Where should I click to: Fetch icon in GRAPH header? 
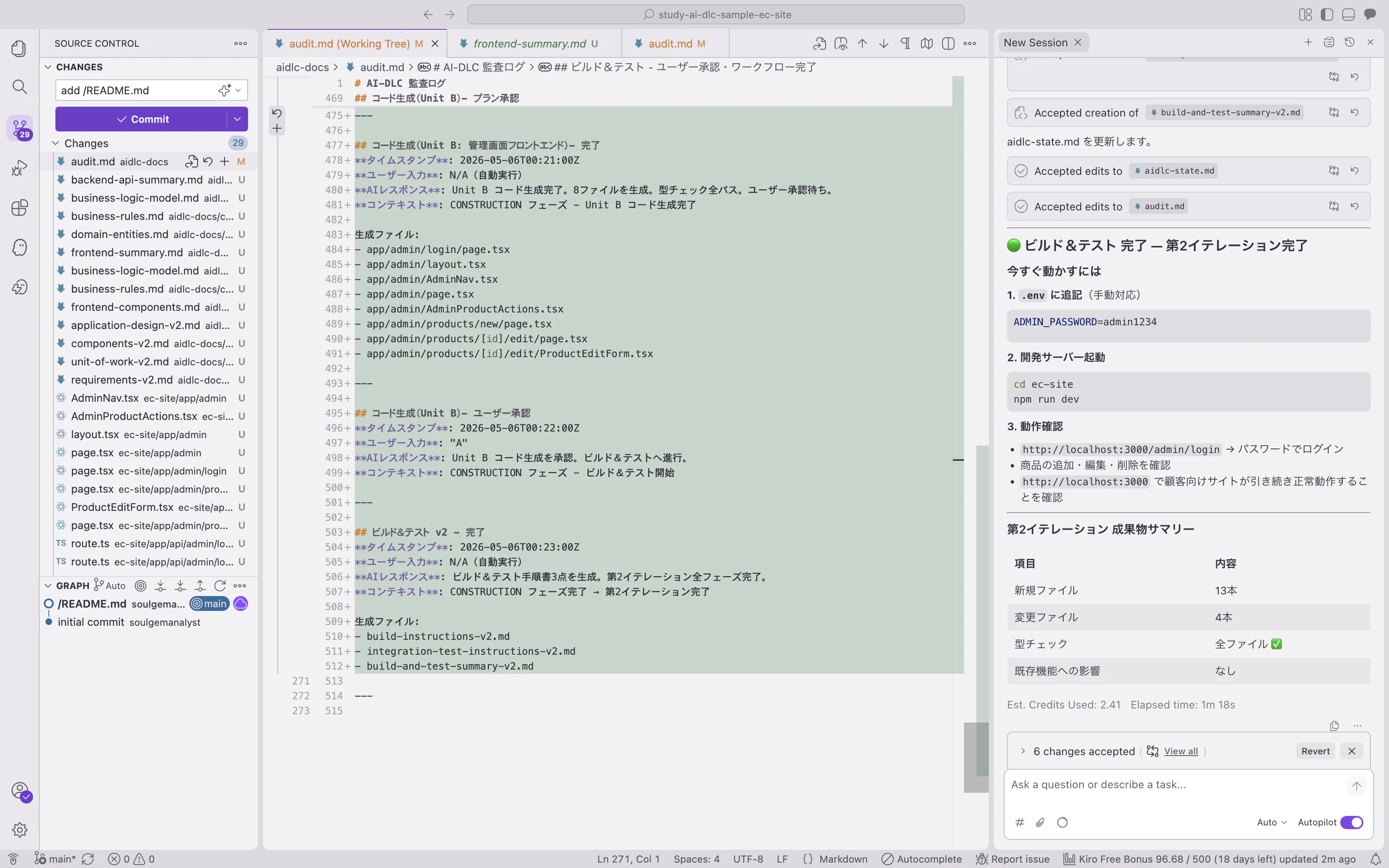coord(160,586)
